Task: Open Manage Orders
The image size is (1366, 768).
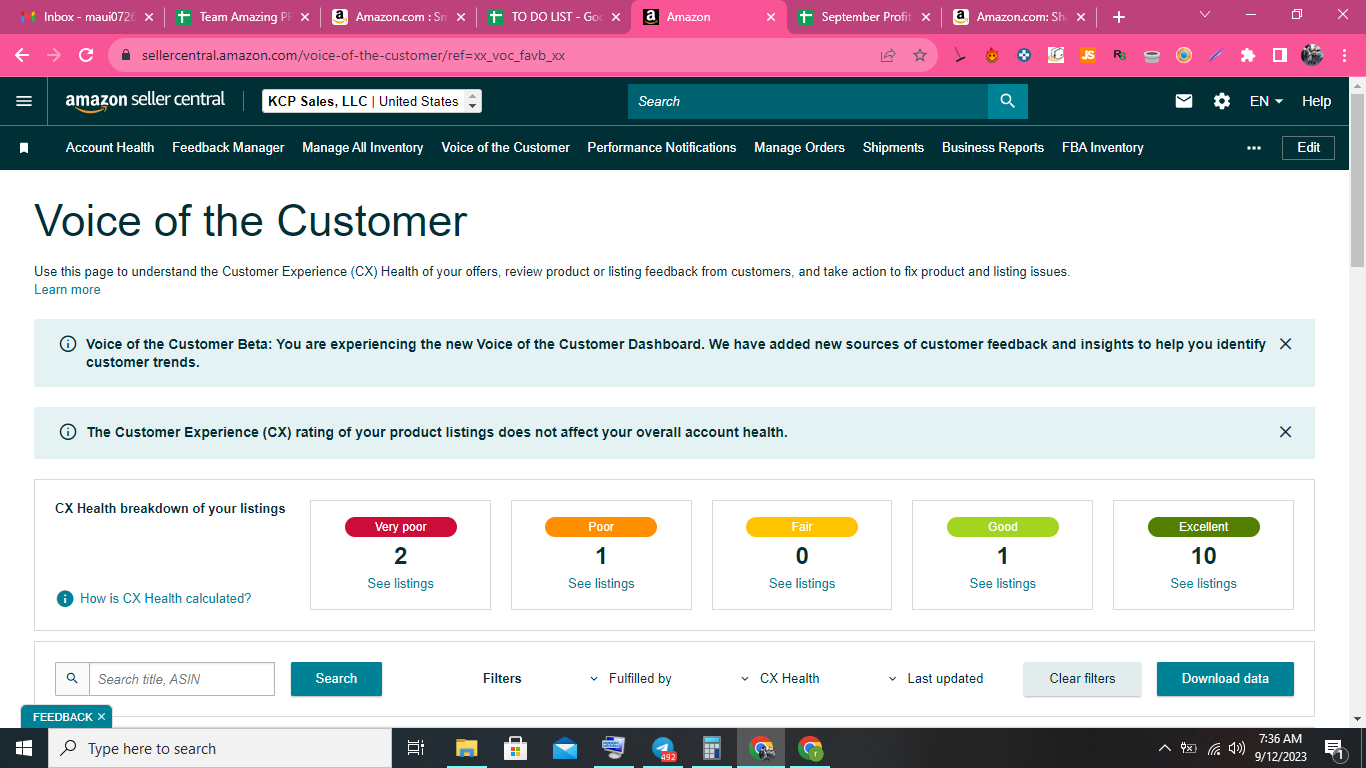Action: [x=800, y=148]
